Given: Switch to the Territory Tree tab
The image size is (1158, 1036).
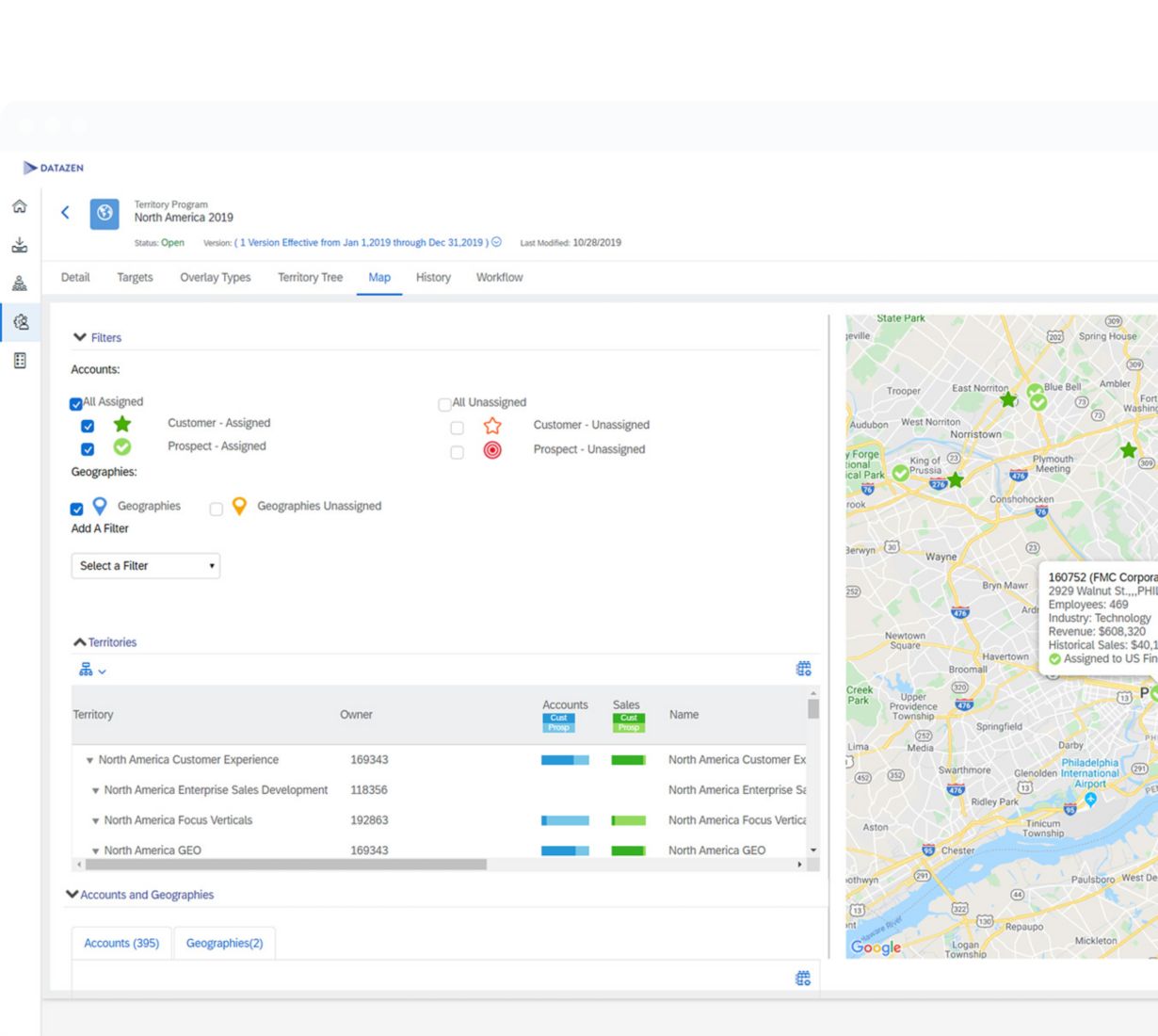Looking at the screenshot, I should (310, 278).
